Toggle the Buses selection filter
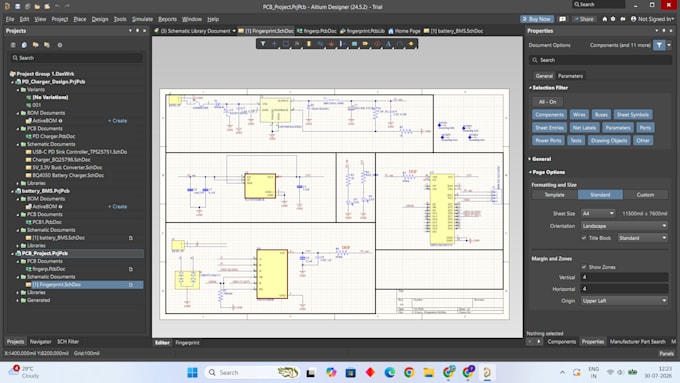Viewport: 680px width, 383px height. coord(601,115)
